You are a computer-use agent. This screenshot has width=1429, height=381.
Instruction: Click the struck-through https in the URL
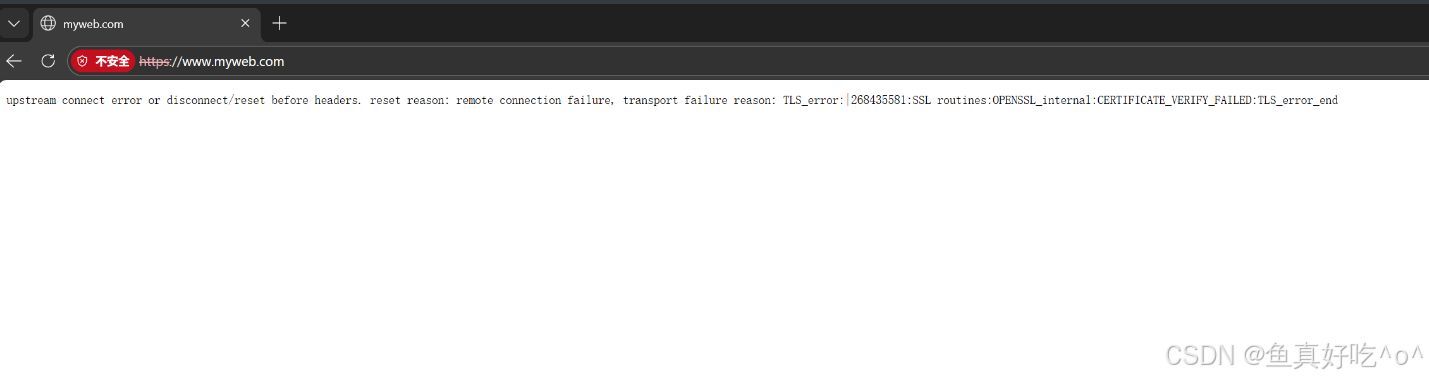coord(155,61)
